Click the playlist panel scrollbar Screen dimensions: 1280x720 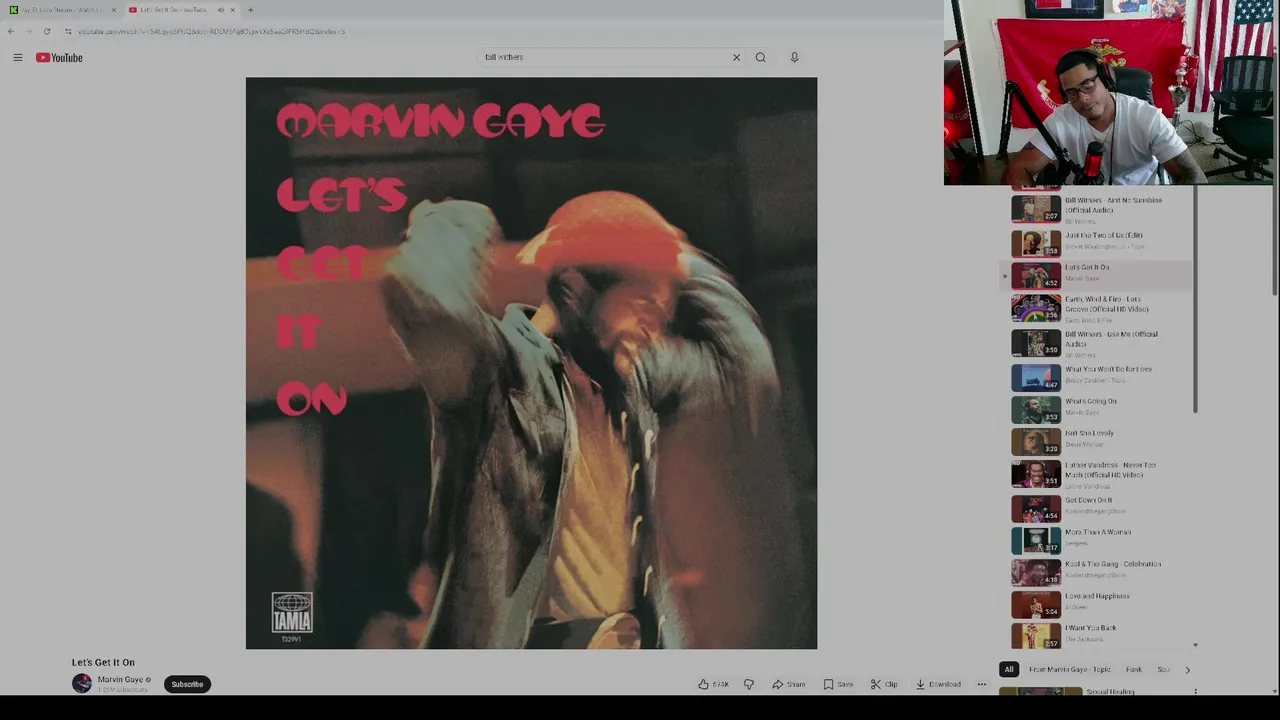tap(1195, 300)
